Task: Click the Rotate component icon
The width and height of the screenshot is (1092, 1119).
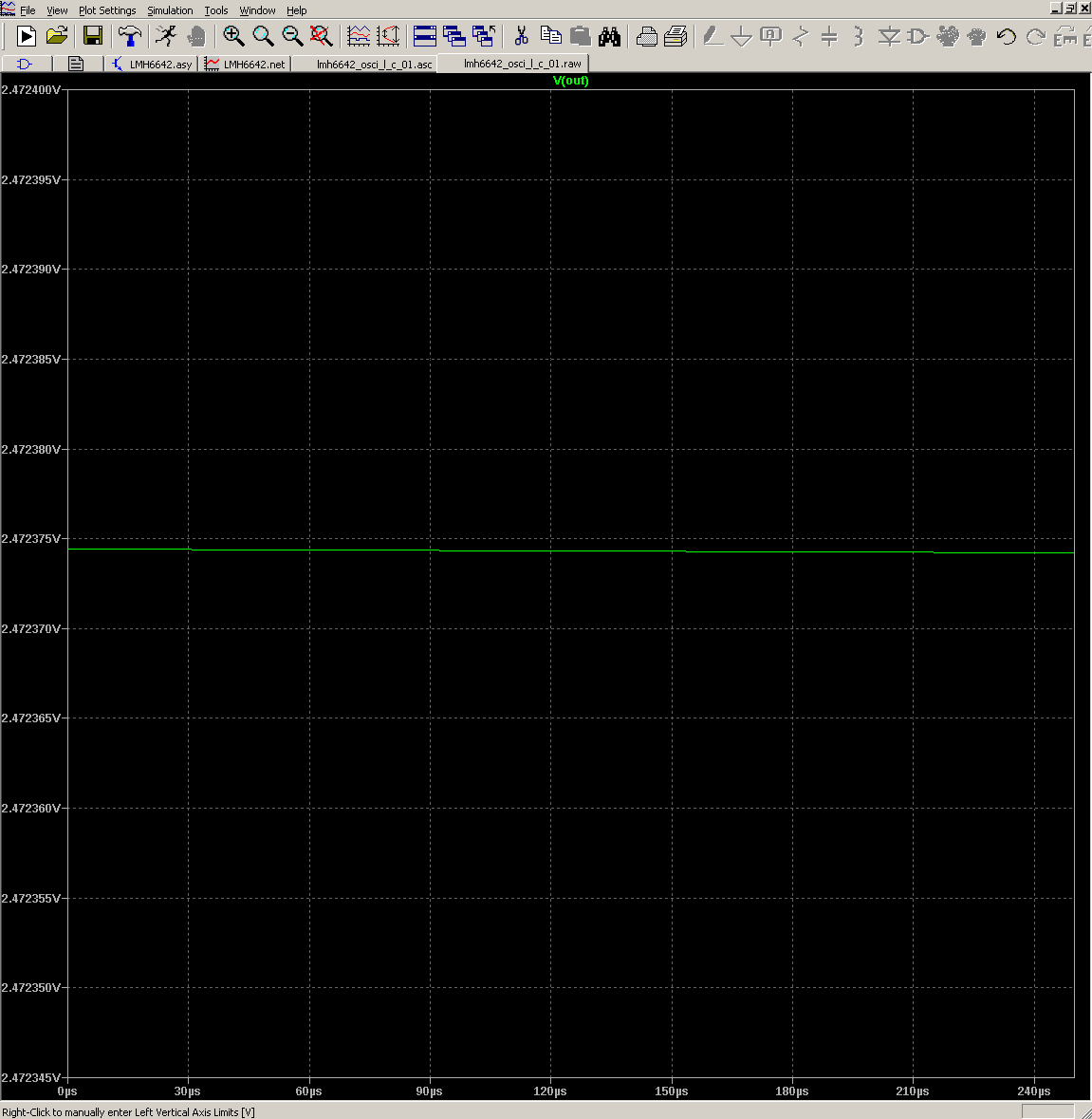Action: (x=1064, y=36)
